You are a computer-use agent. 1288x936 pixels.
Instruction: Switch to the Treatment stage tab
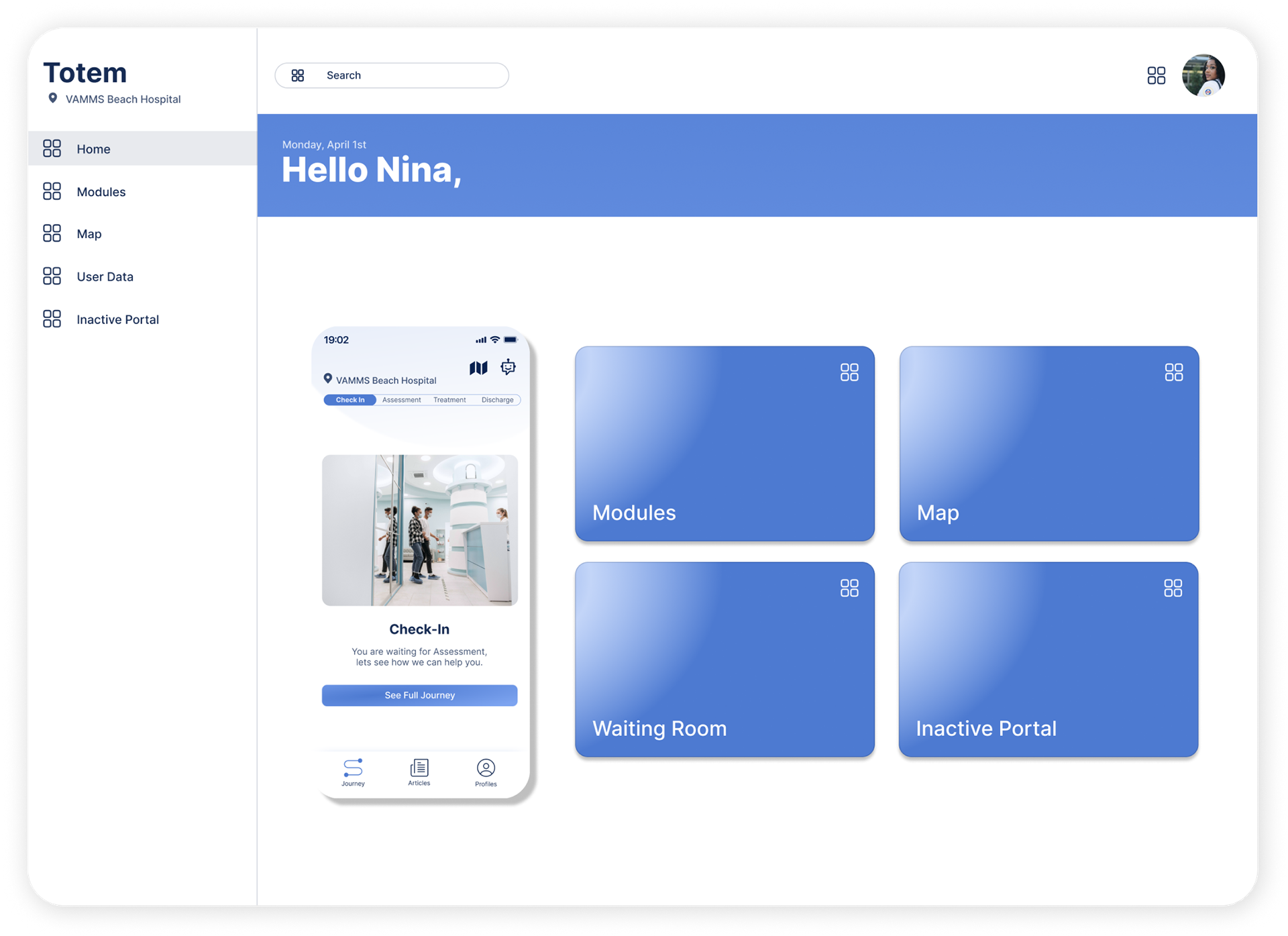[x=449, y=400]
